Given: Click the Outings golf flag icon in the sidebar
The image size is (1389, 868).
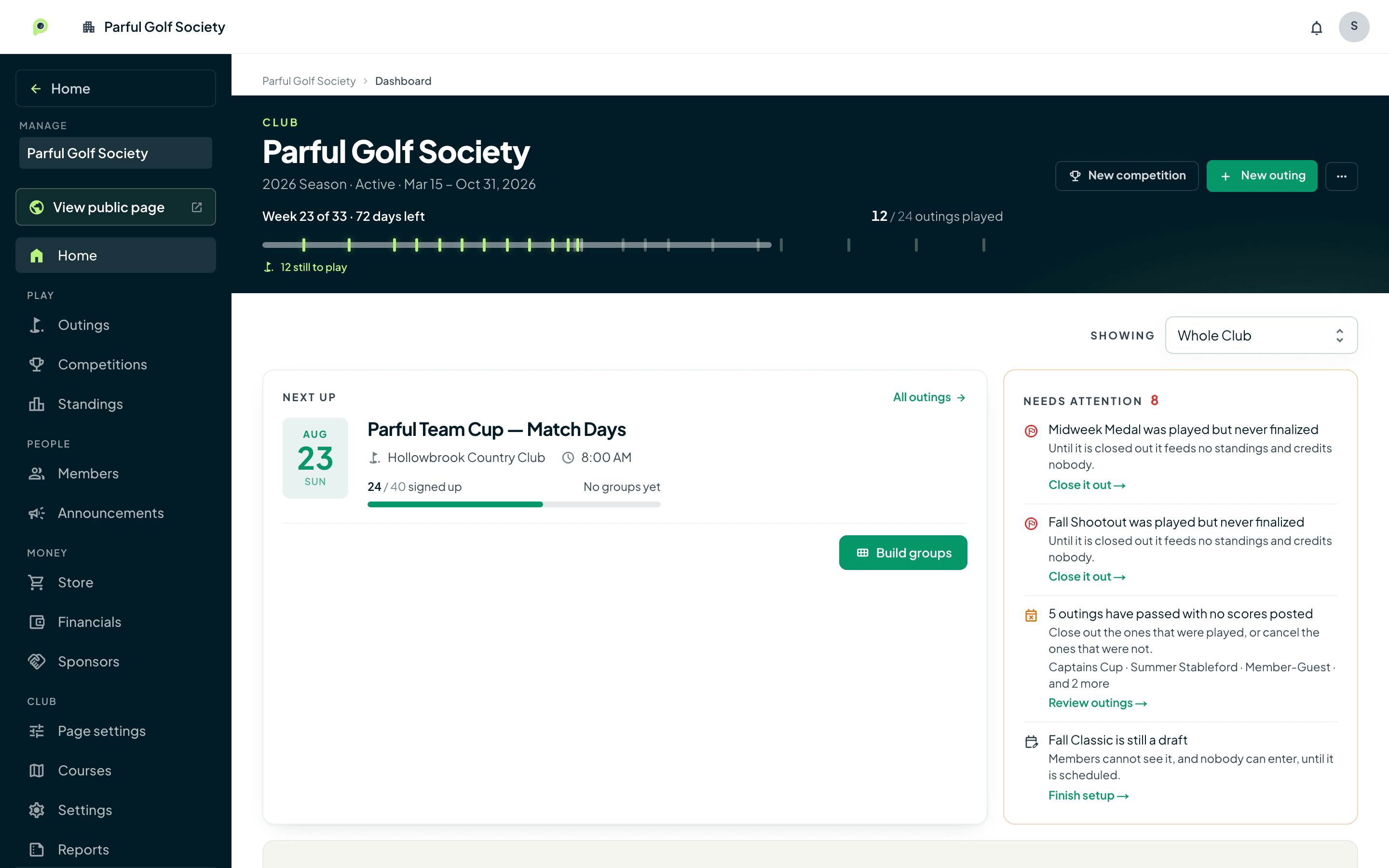Looking at the screenshot, I should tap(37, 325).
